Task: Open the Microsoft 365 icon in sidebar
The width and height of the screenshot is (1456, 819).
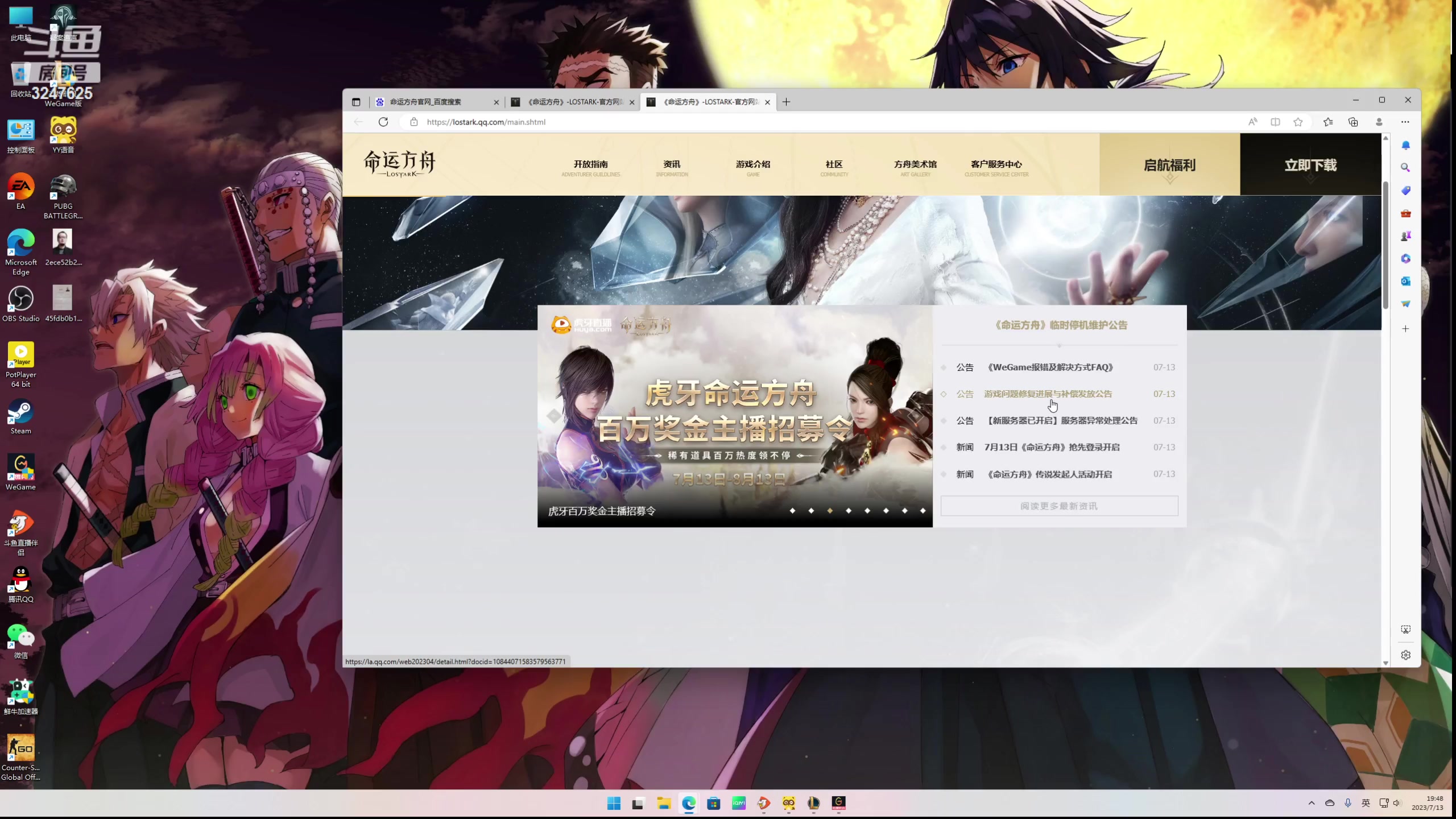Action: (x=1405, y=259)
